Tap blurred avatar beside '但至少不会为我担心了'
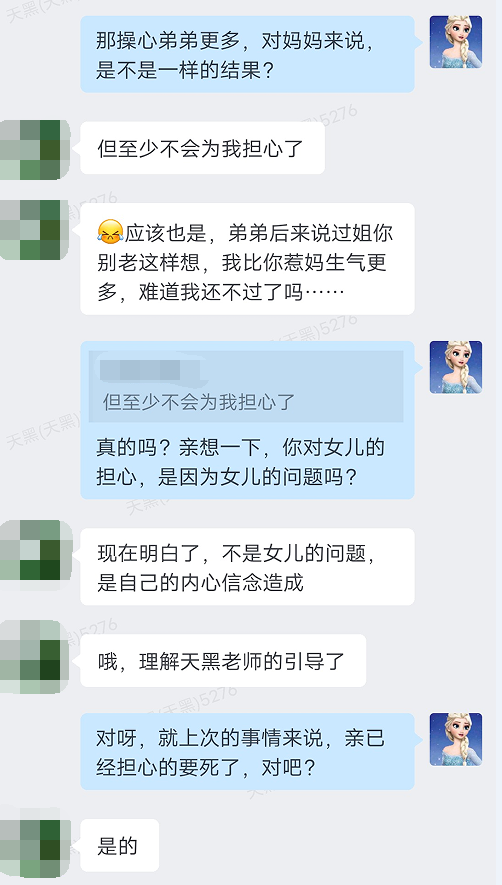This screenshot has width=502, height=885. [35, 150]
